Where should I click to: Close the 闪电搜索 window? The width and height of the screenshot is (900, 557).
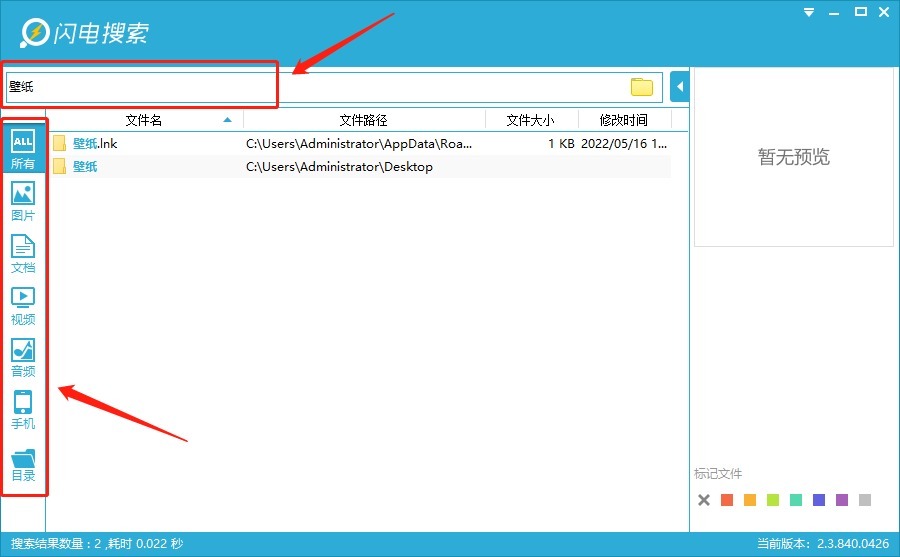pos(884,12)
